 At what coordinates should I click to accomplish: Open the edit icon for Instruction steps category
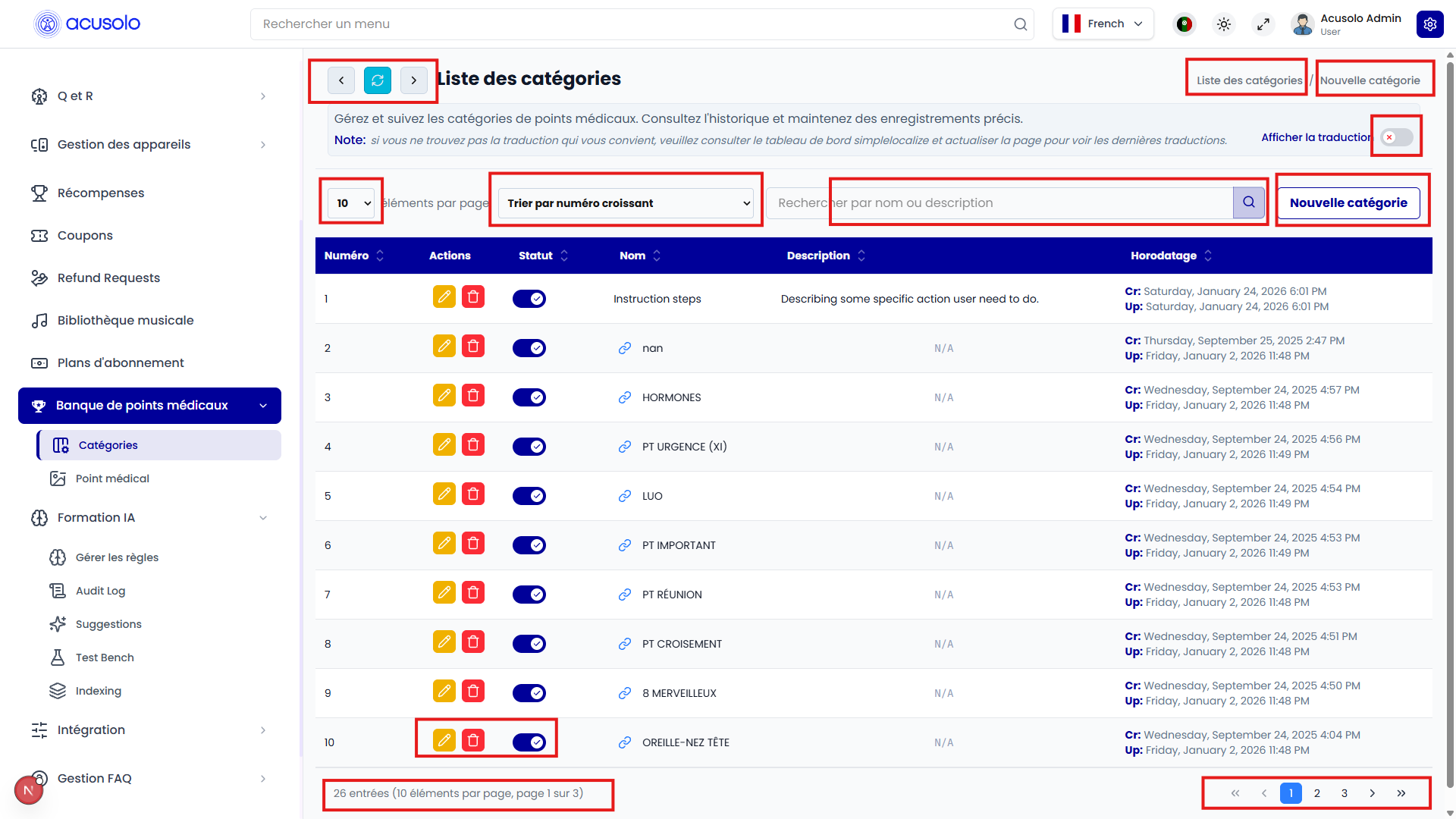[444, 297]
